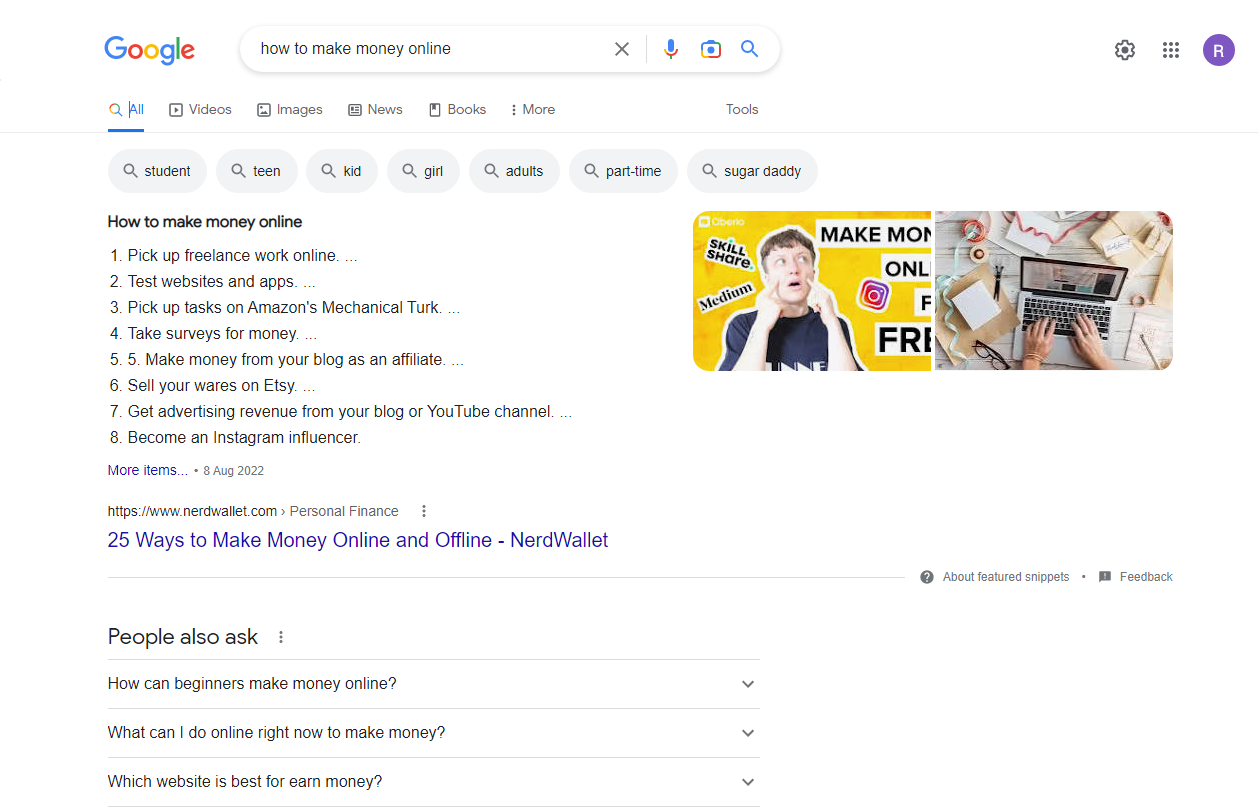Open the Google apps grid
Viewport: 1258px width, 807px height.
pyautogui.click(x=1171, y=50)
